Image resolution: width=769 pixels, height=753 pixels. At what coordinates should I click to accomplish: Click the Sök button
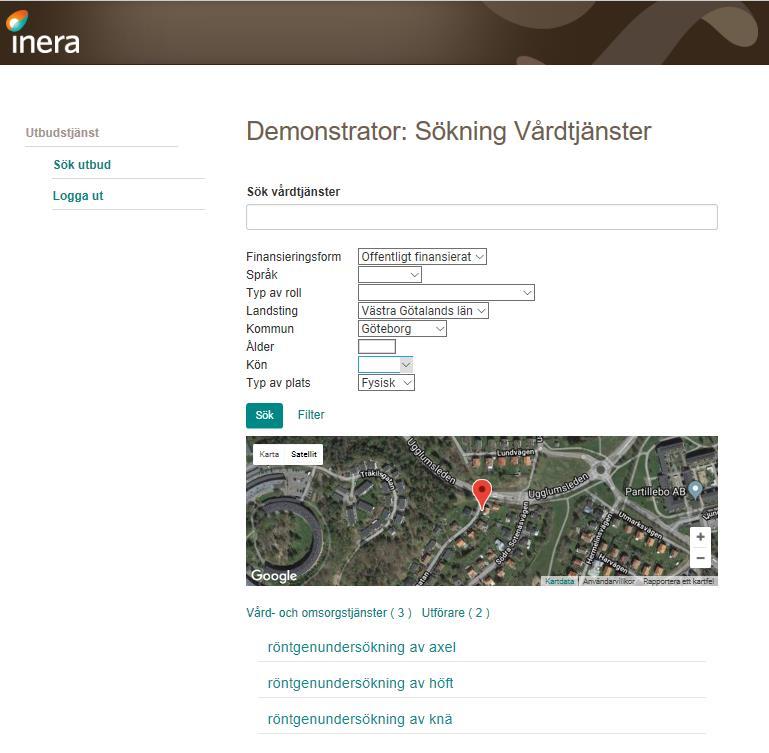pos(264,415)
